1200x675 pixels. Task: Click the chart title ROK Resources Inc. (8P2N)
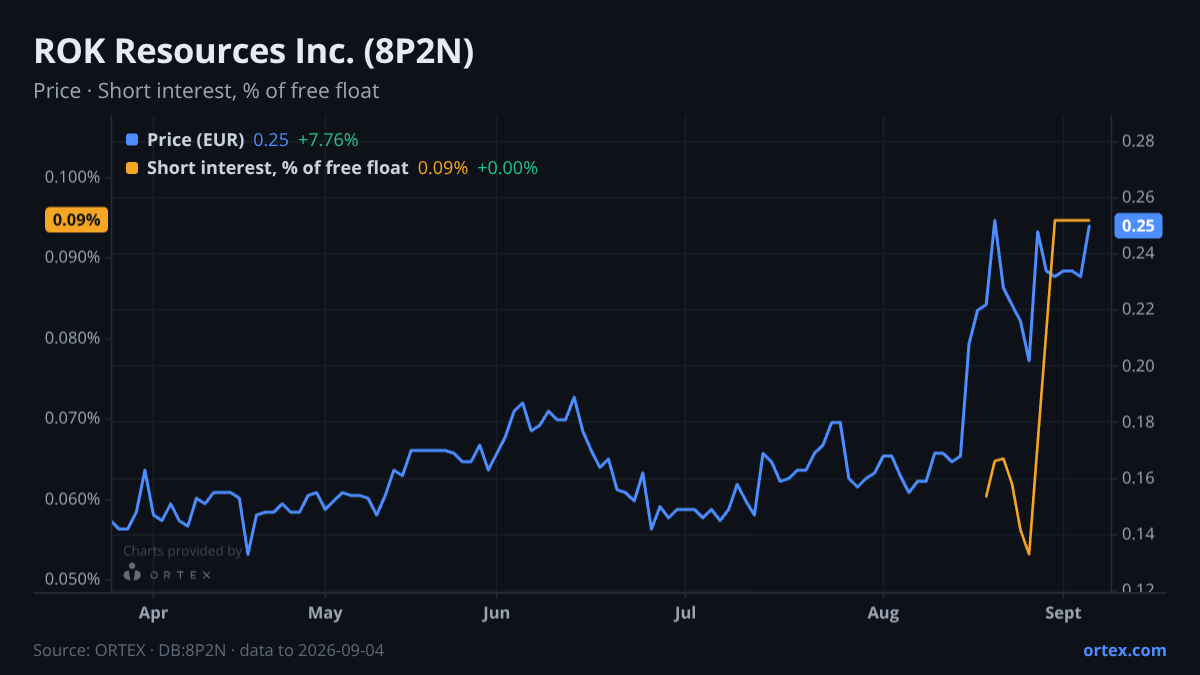pyautogui.click(x=253, y=53)
